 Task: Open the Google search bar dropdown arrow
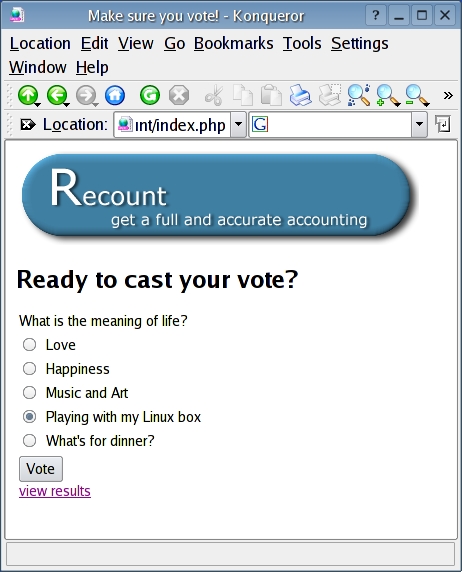[x=419, y=124]
